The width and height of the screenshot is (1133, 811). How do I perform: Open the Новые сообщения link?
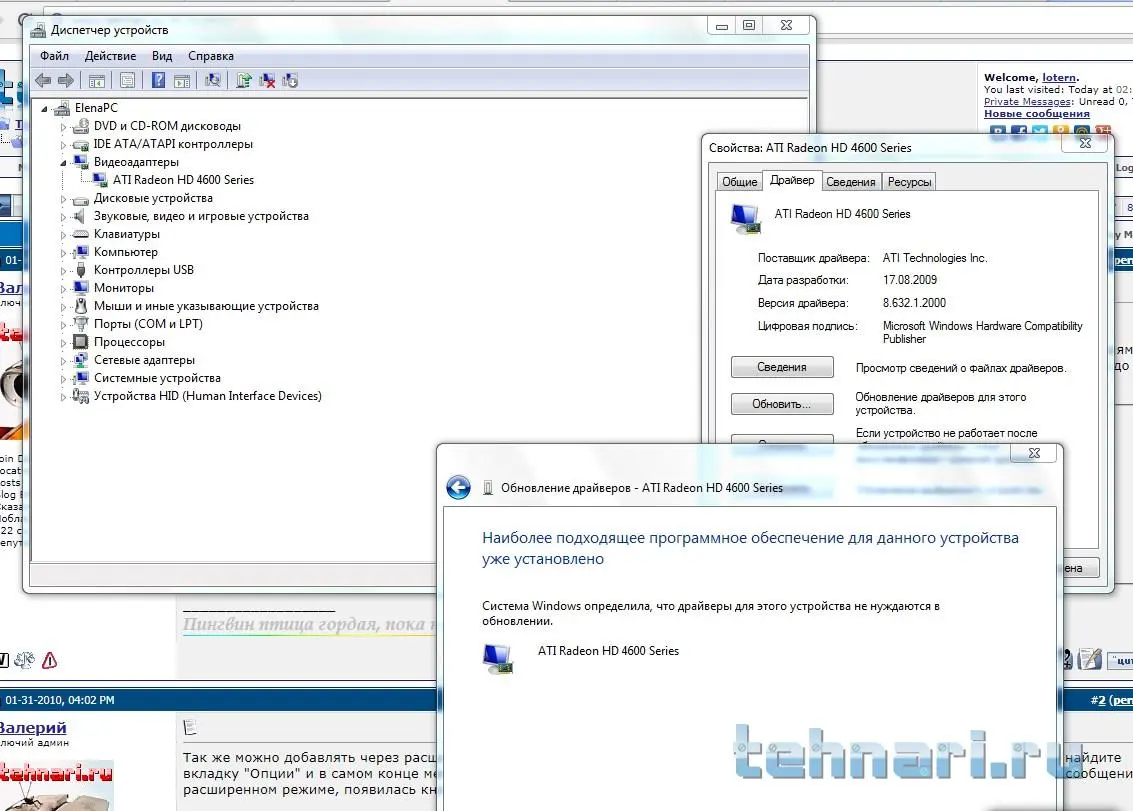[x=1036, y=113]
